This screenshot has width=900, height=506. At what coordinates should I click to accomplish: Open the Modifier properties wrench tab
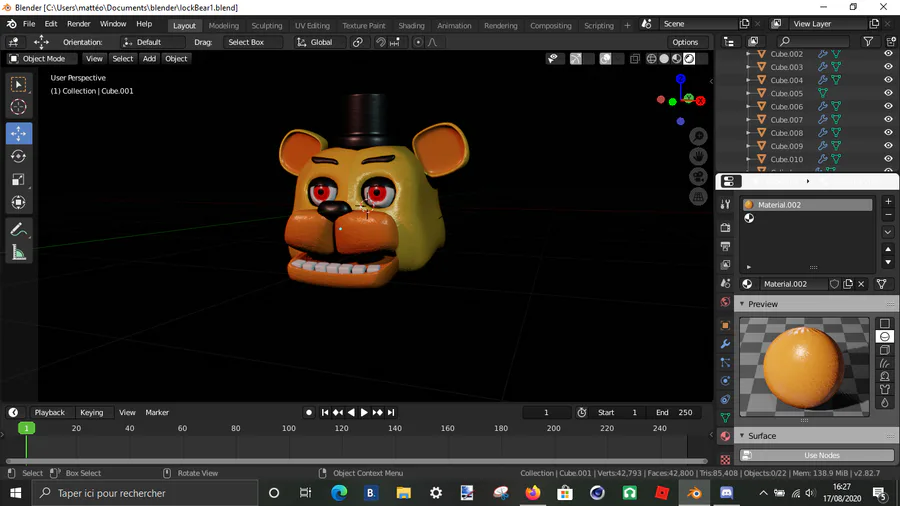(x=726, y=344)
